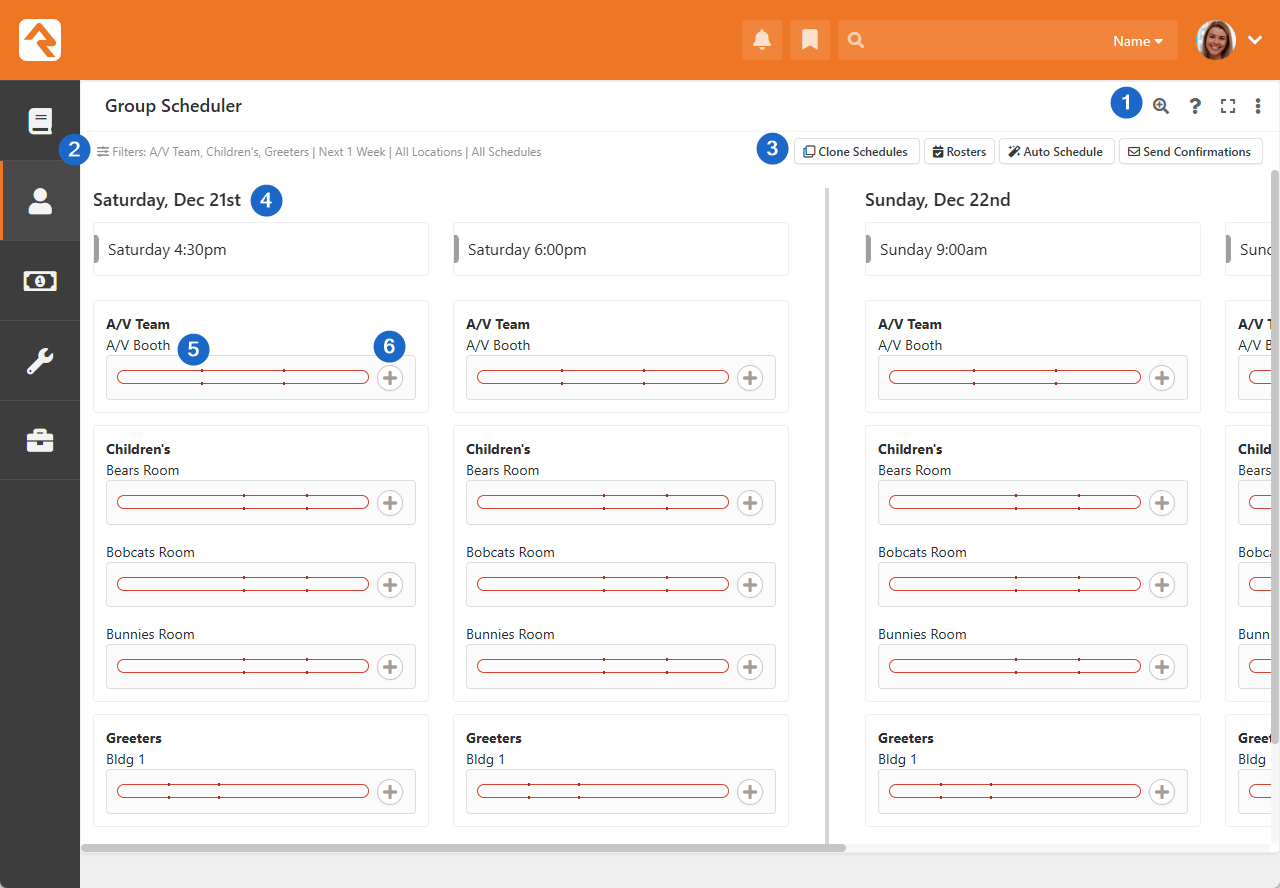Add person to Saturday 6:00pm Bobcats Room
The image size is (1280, 888).
[750, 584]
